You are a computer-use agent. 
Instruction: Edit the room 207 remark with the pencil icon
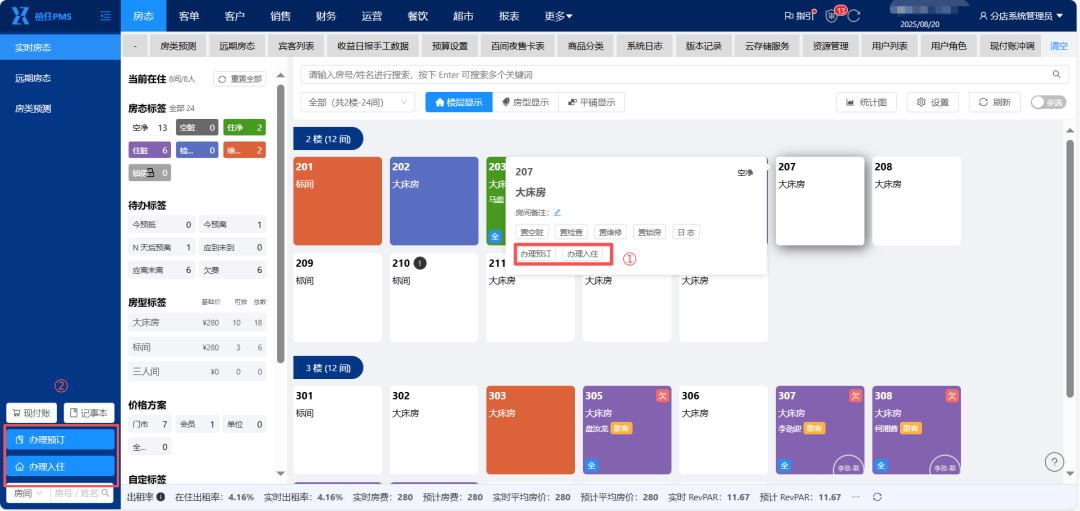coord(557,212)
